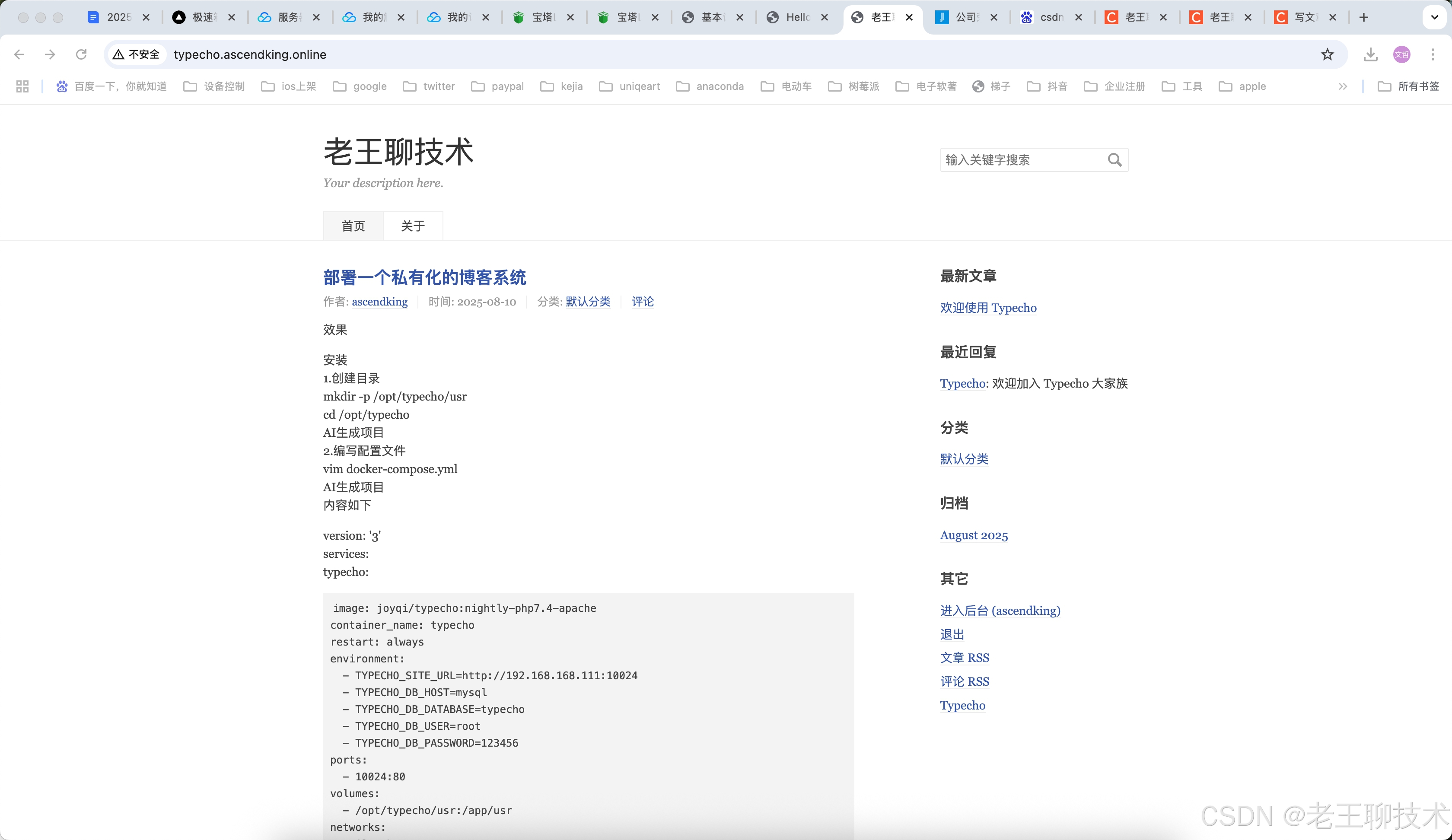Open the category link 默认分类 in post meta
This screenshot has width=1452, height=840.
point(588,301)
